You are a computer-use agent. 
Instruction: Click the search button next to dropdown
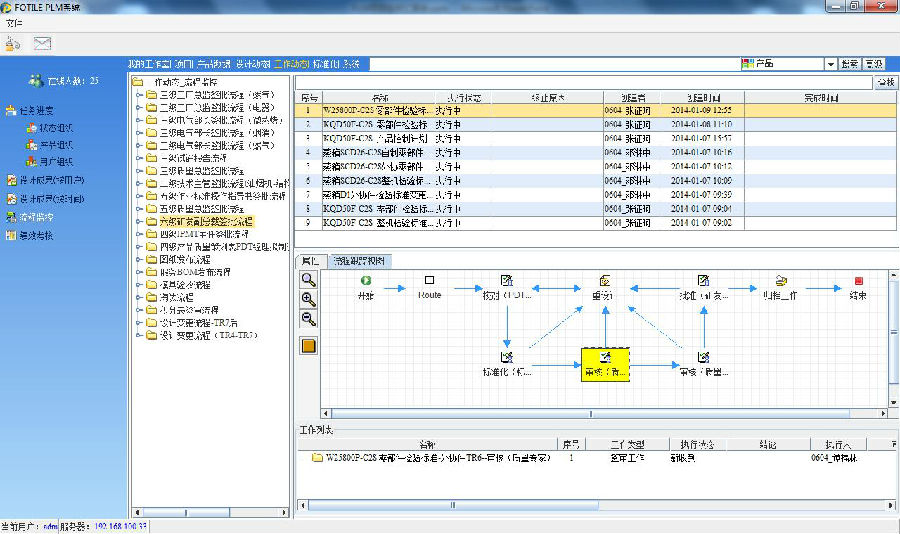click(849, 64)
